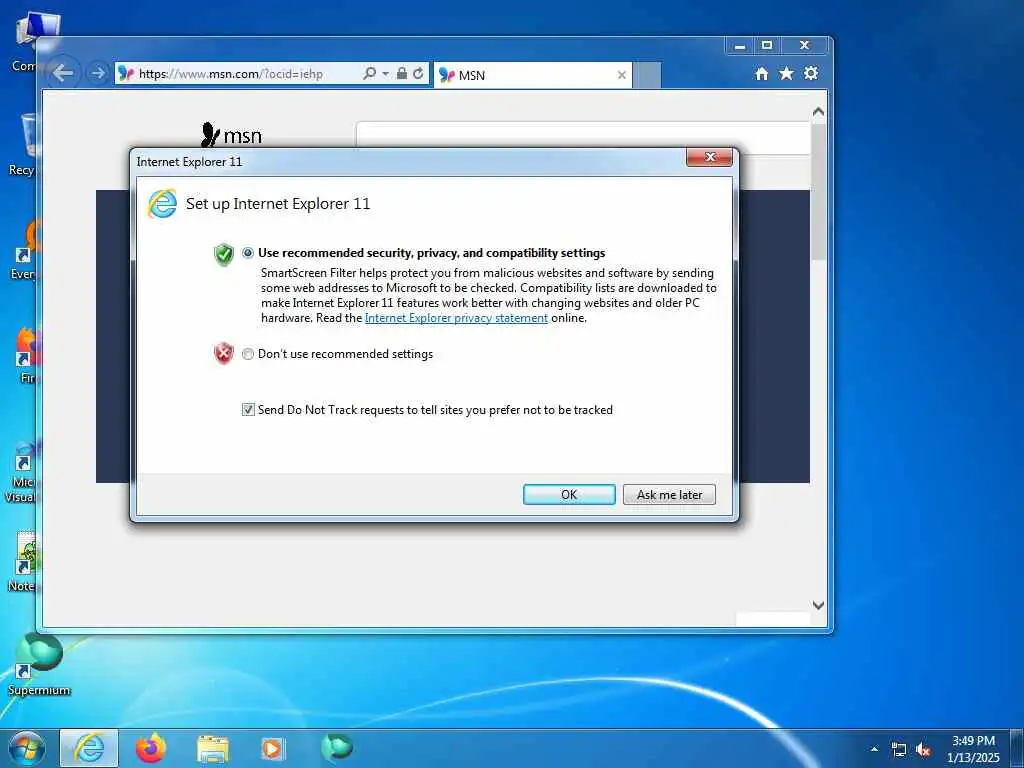Open File Explorer from taskbar

tap(213, 749)
